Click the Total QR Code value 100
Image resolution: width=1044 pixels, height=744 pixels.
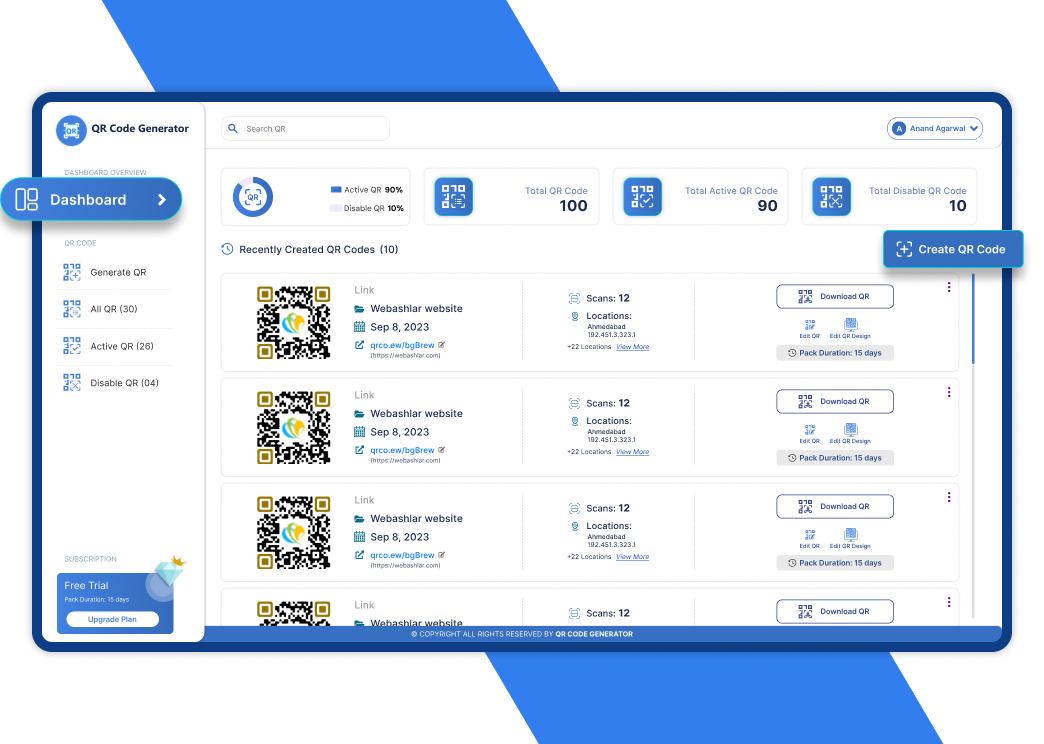(573, 206)
